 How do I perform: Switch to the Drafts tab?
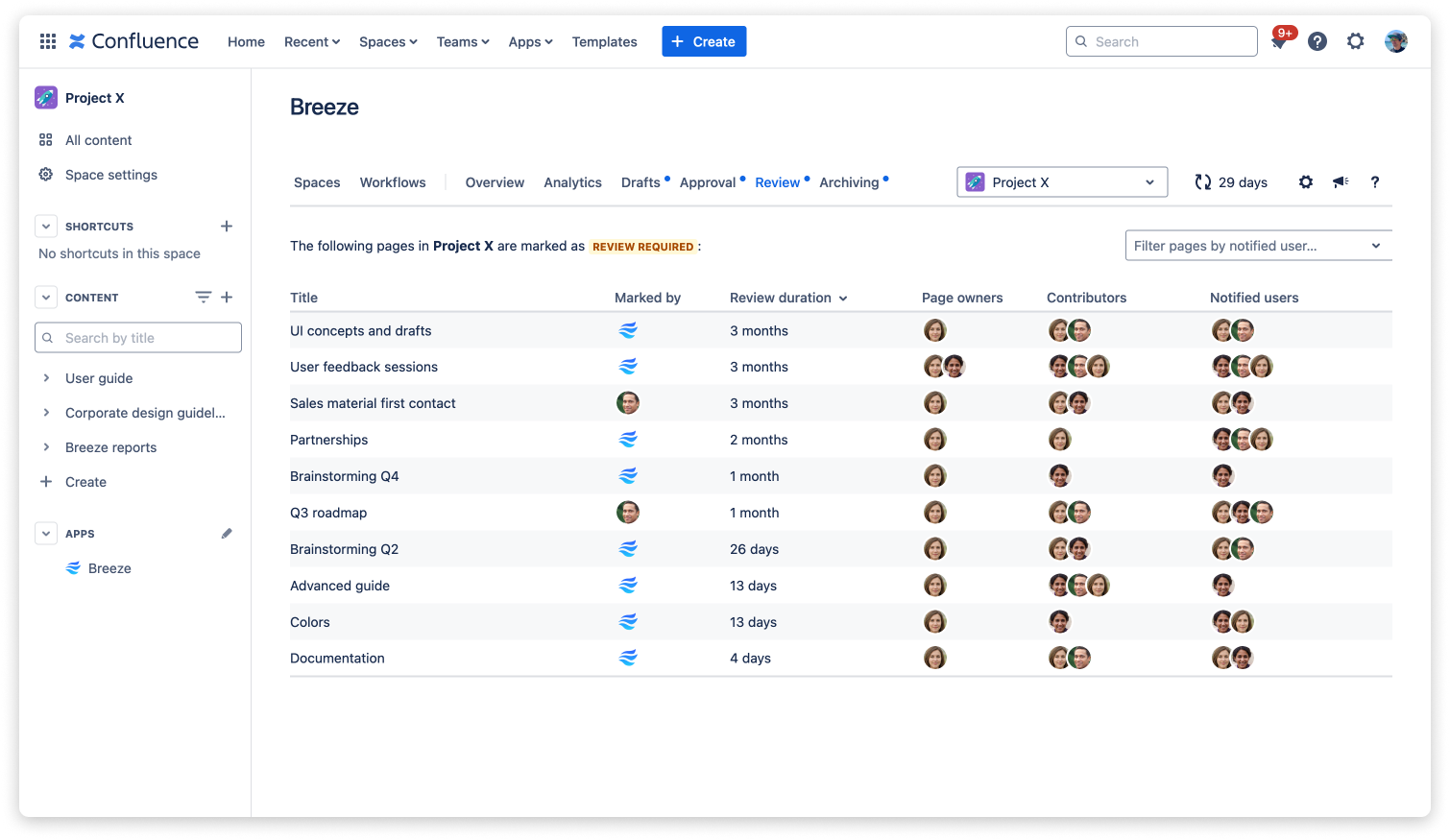point(640,182)
